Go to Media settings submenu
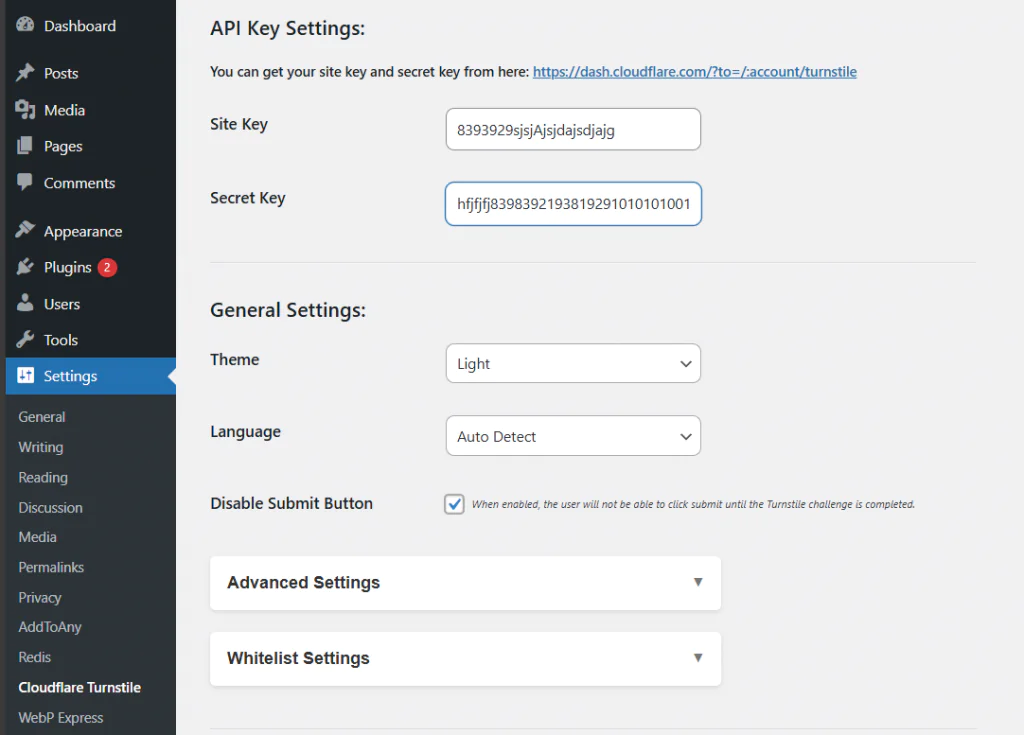The image size is (1024, 735). coord(37,537)
